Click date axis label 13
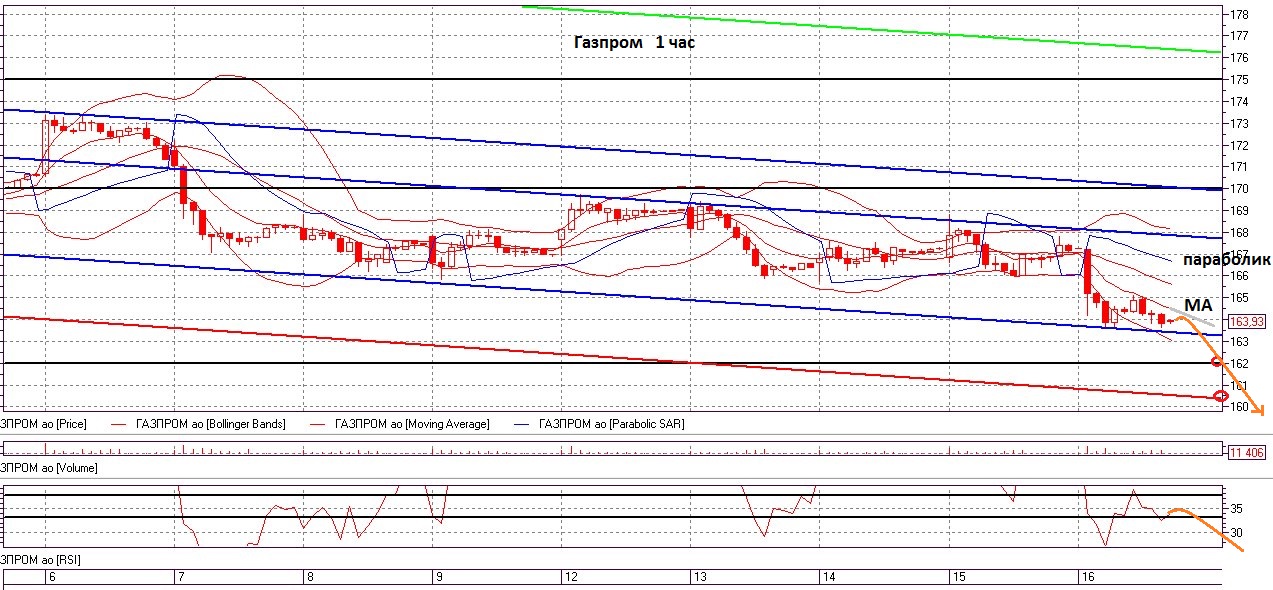The width and height of the screenshot is (1273, 590). pyautogui.click(x=699, y=578)
